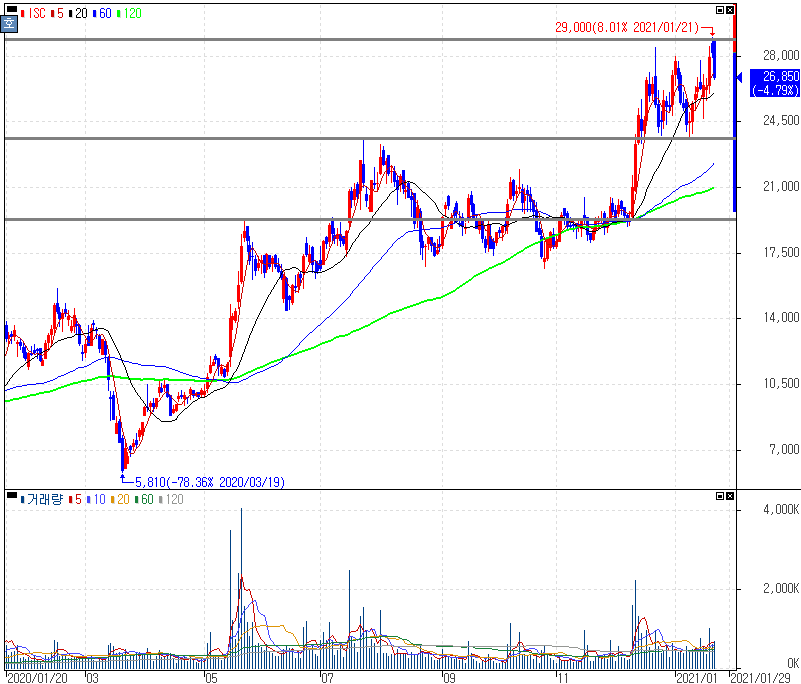The height and width of the screenshot is (684, 801).
Task: Click the 14,000 price axis label
Action: pos(781,318)
